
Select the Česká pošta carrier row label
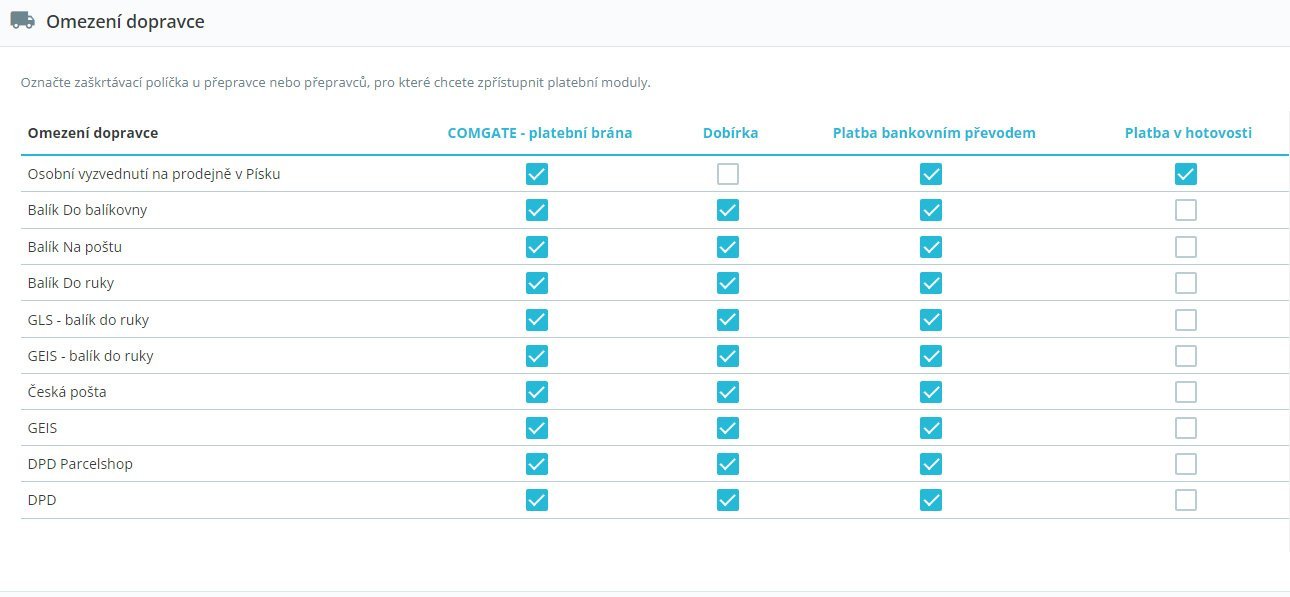(67, 392)
